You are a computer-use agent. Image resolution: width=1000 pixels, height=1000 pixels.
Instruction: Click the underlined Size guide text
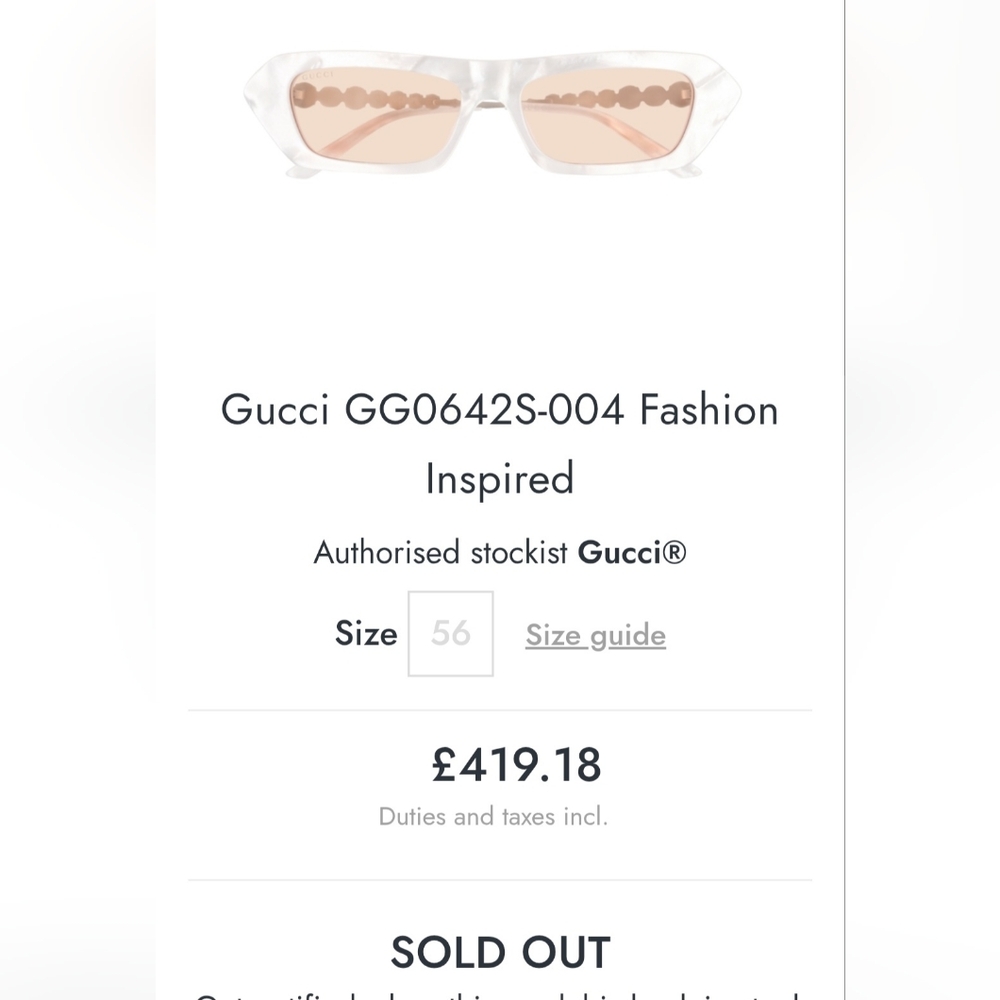(595, 635)
